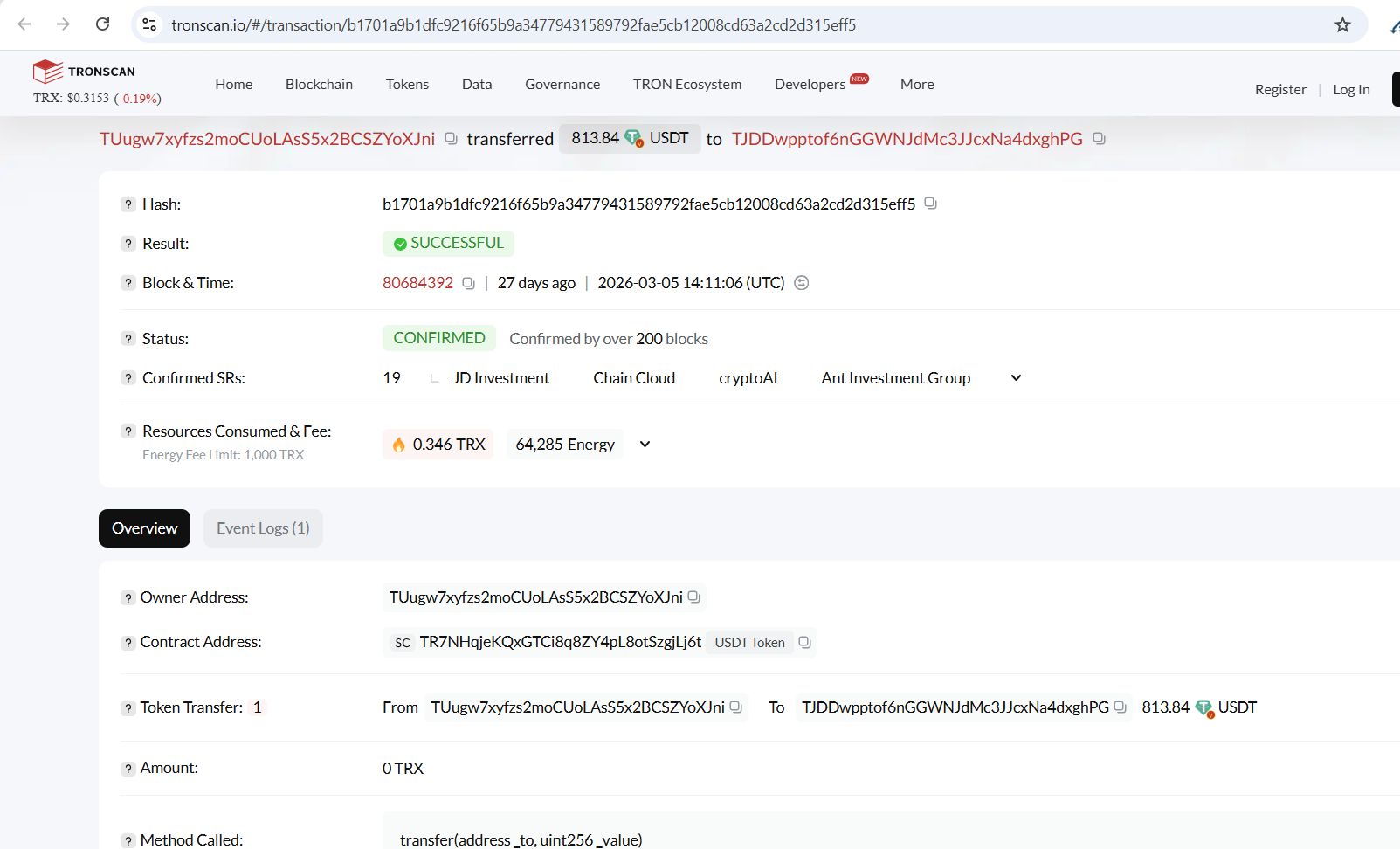Viewport: 1400px width, 849px height.
Task: Open the More menu
Action: pos(917,85)
